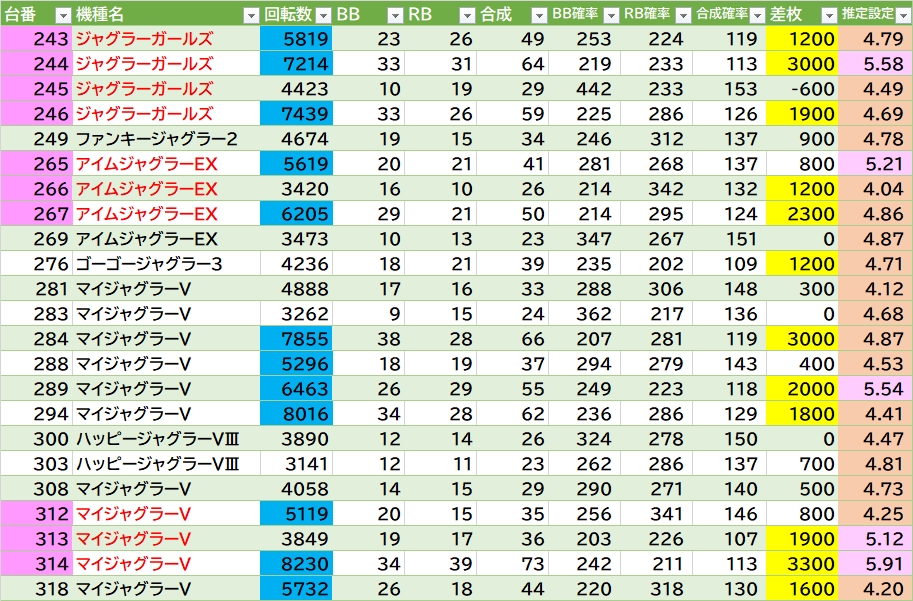
Task: Click spin count cell 5119
Action: pos(296,514)
